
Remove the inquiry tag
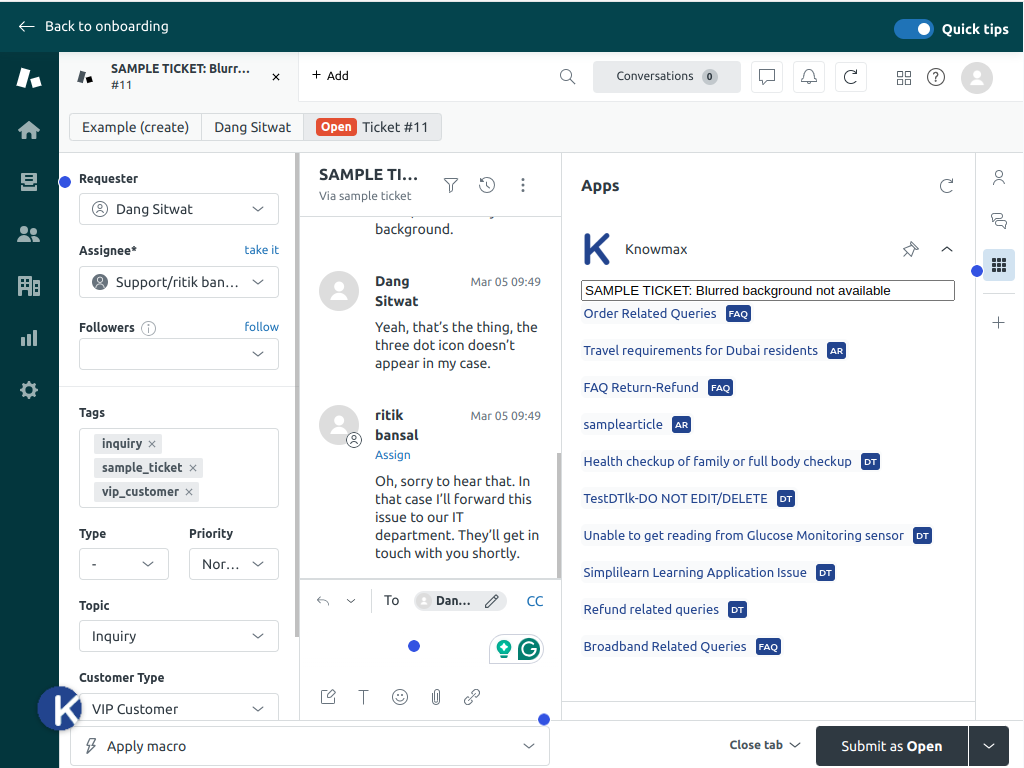tap(152, 444)
